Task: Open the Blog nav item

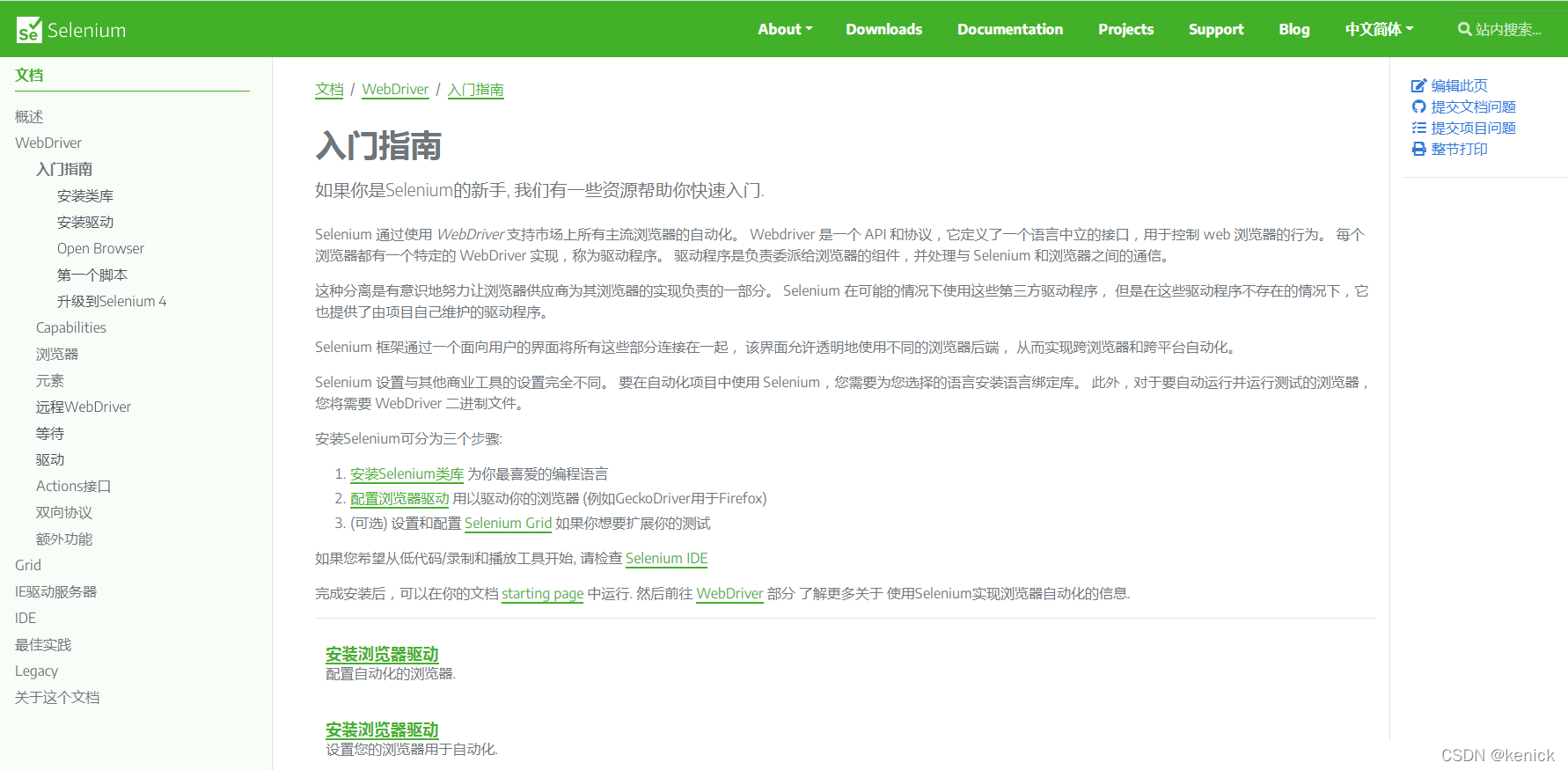Action: pyautogui.click(x=1294, y=29)
